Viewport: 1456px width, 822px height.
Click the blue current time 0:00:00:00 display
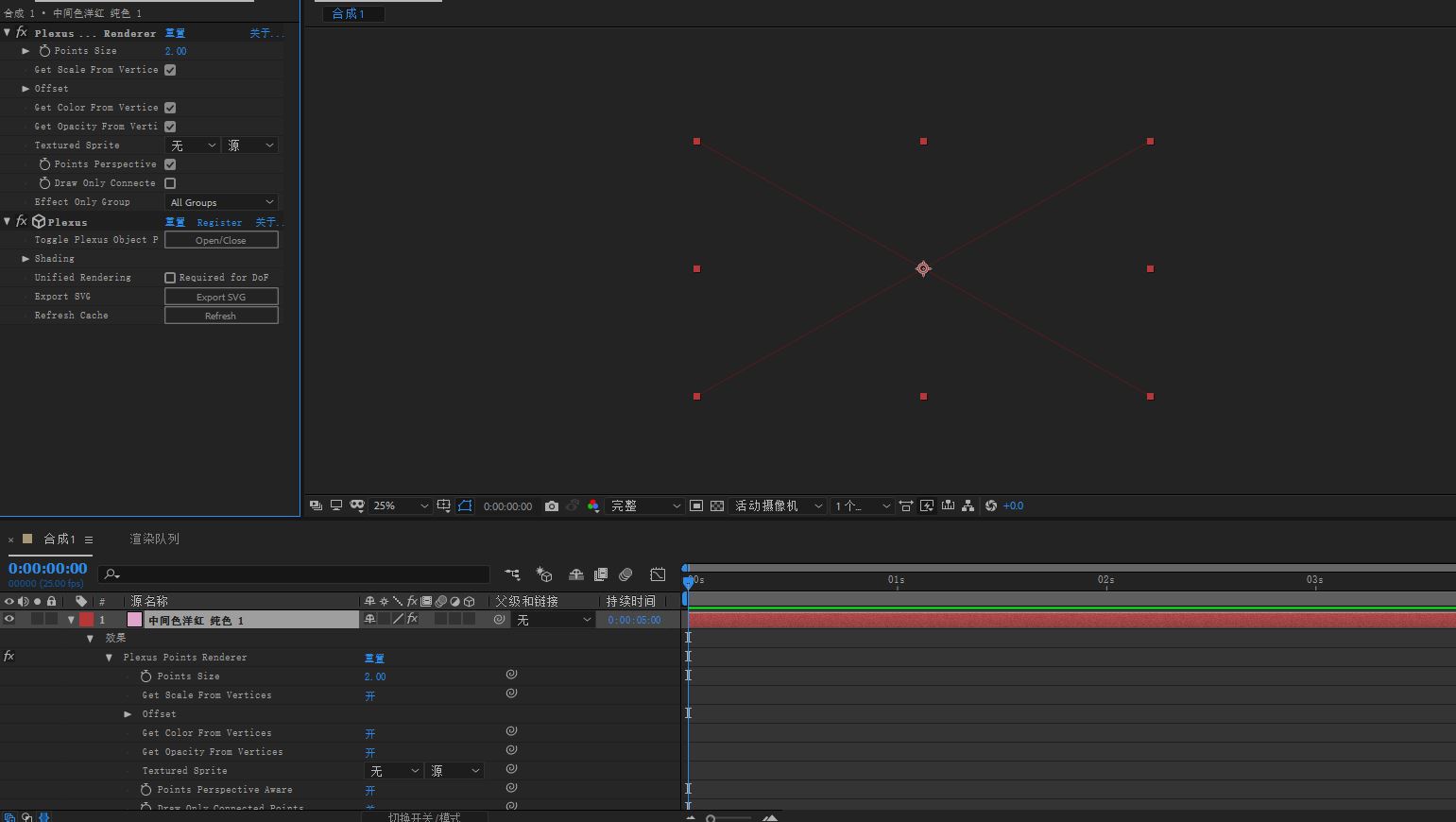47,568
